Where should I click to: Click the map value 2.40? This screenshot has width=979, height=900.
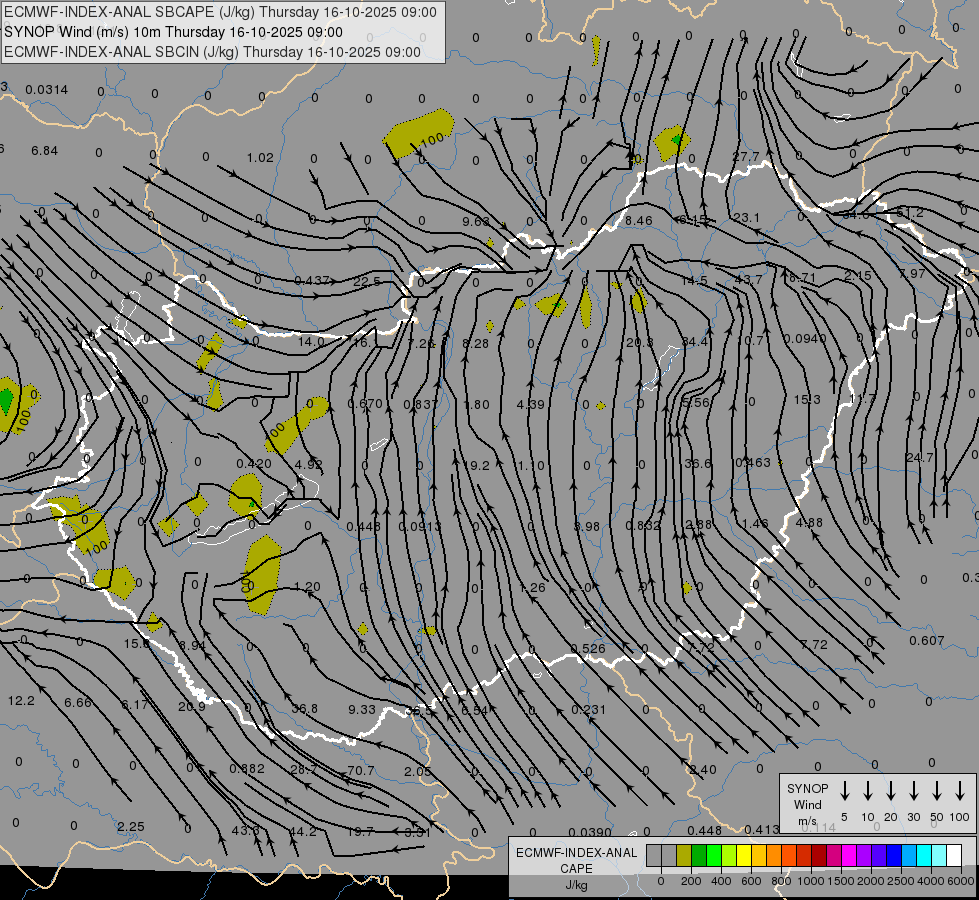tap(703, 769)
